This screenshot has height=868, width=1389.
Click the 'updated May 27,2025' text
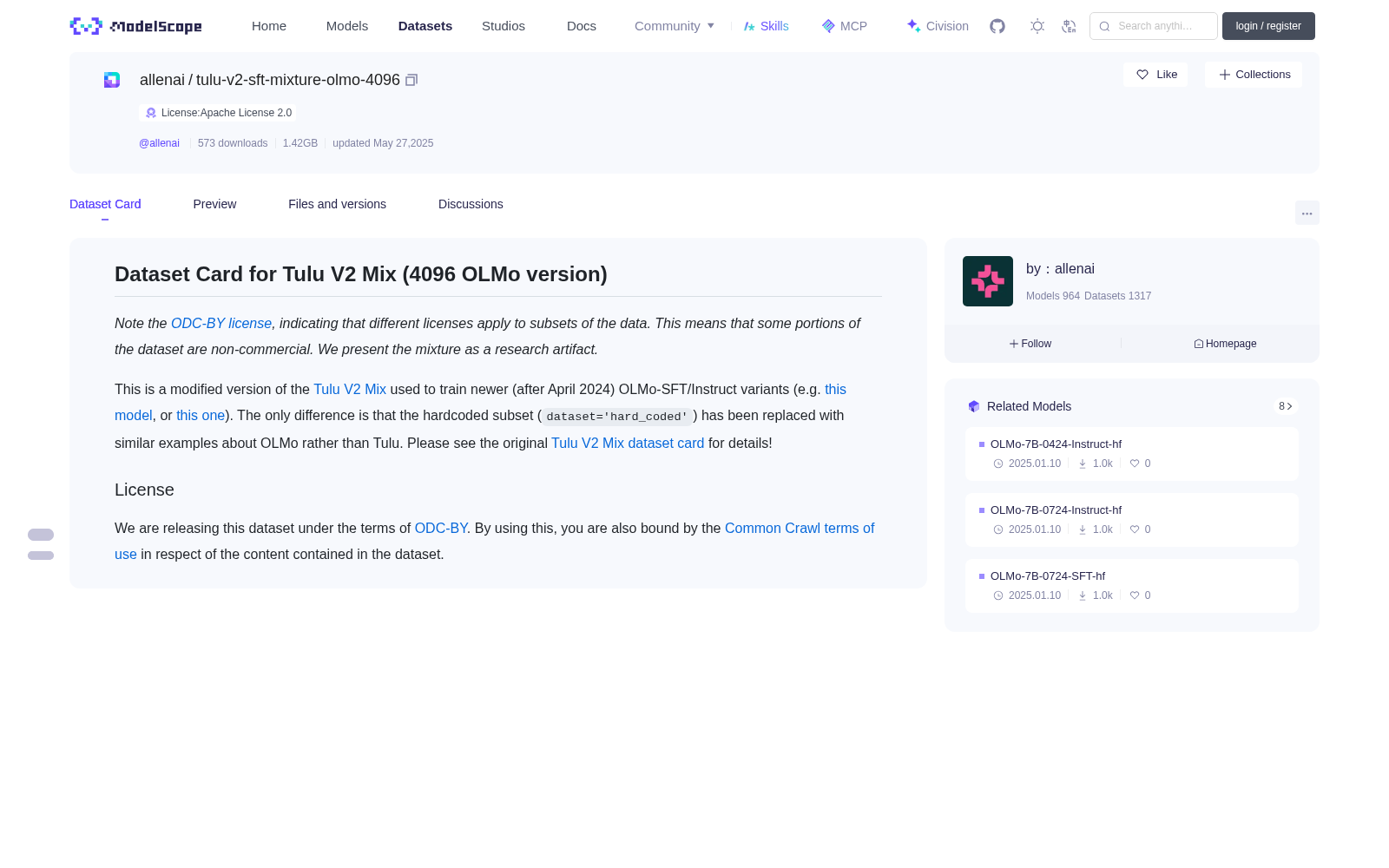pos(383,143)
